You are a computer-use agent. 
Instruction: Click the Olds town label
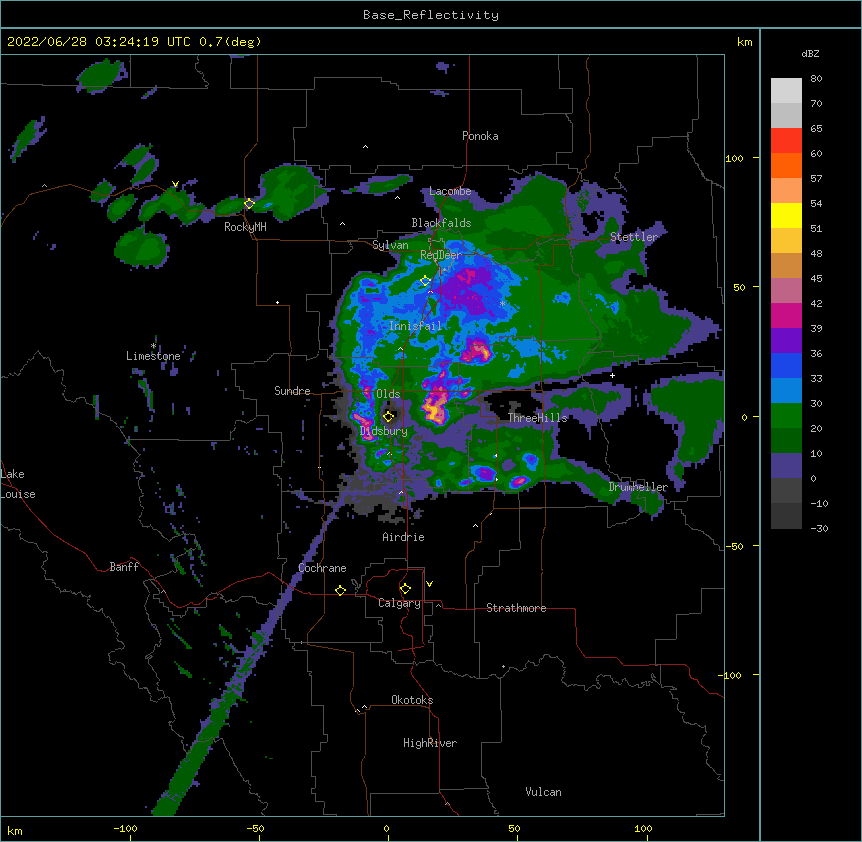click(x=388, y=394)
